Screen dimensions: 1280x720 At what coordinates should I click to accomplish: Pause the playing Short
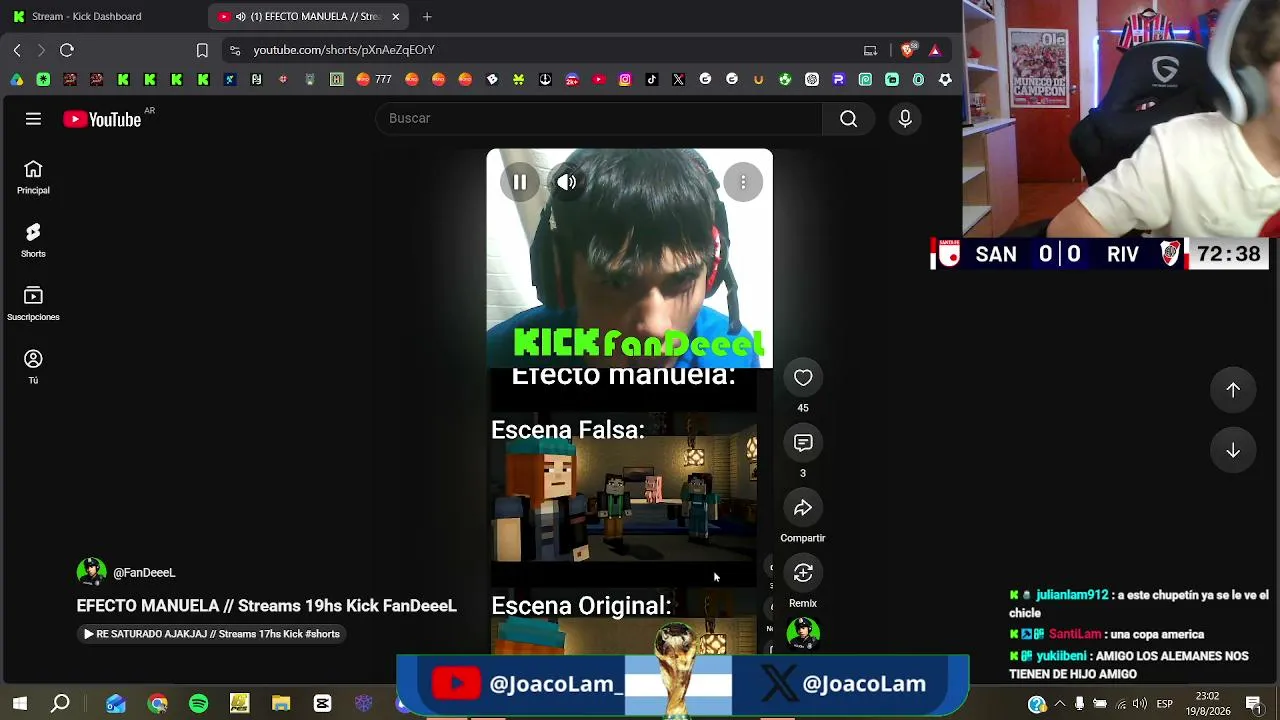click(520, 182)
